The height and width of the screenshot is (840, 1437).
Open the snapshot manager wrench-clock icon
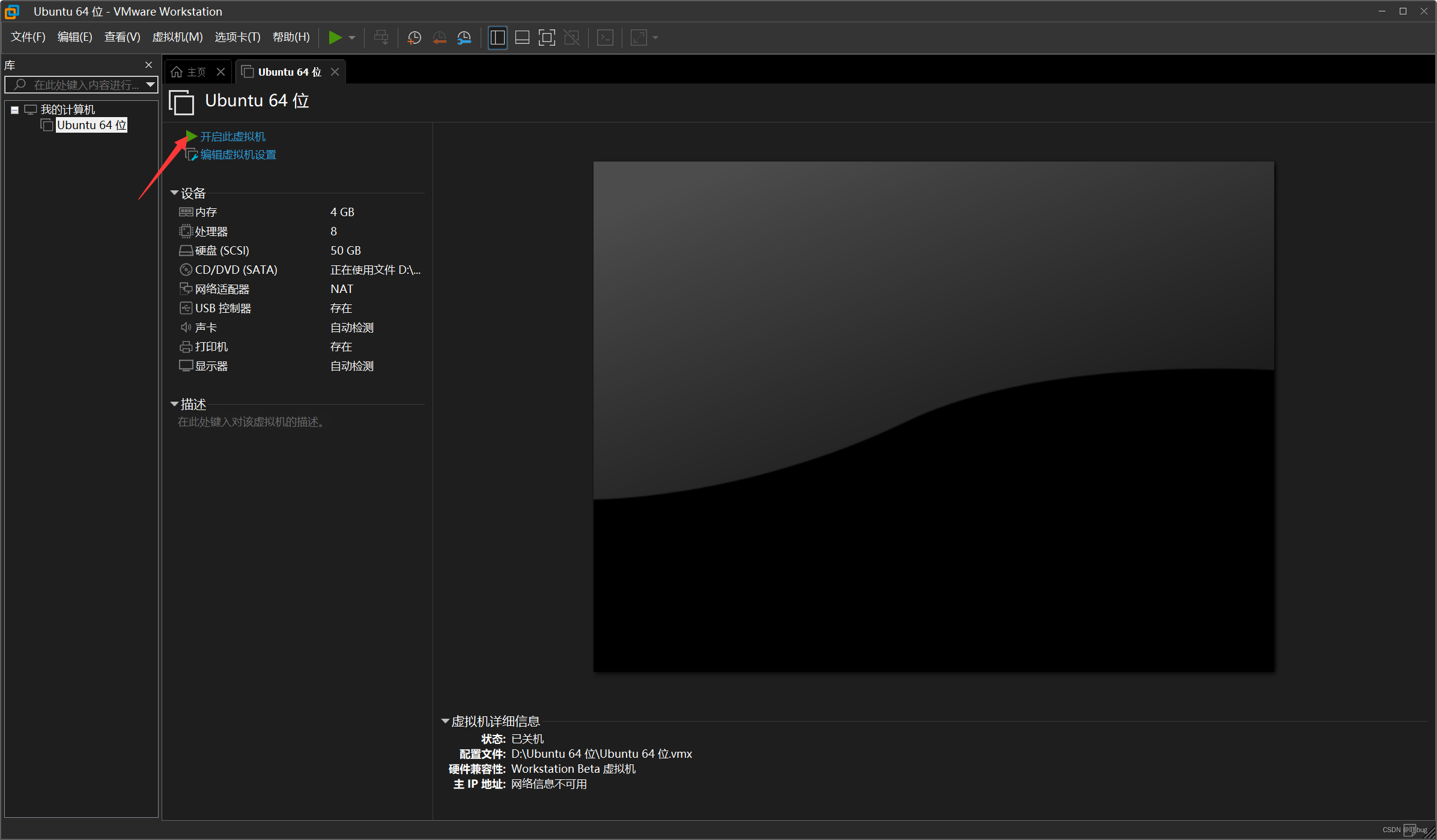[x=464, y=38]
